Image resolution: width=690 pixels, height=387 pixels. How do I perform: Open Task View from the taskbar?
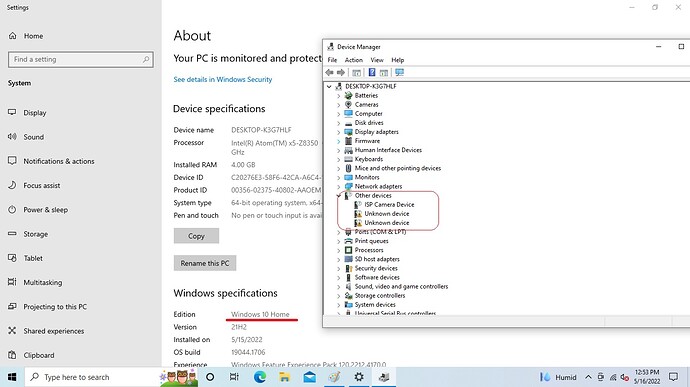234,377
